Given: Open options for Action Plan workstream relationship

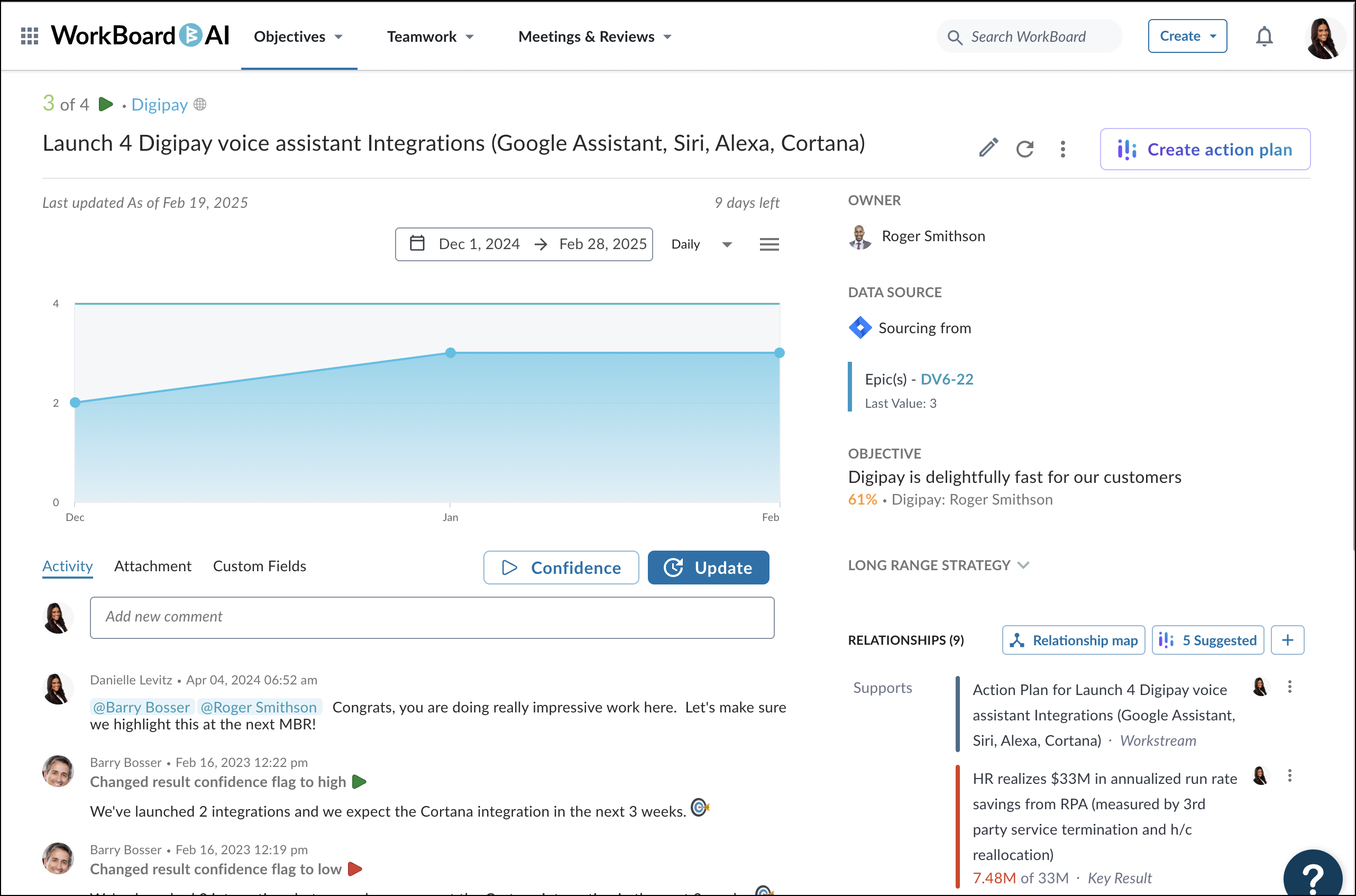Looking at the screenshot, I should coord(1289,687).
